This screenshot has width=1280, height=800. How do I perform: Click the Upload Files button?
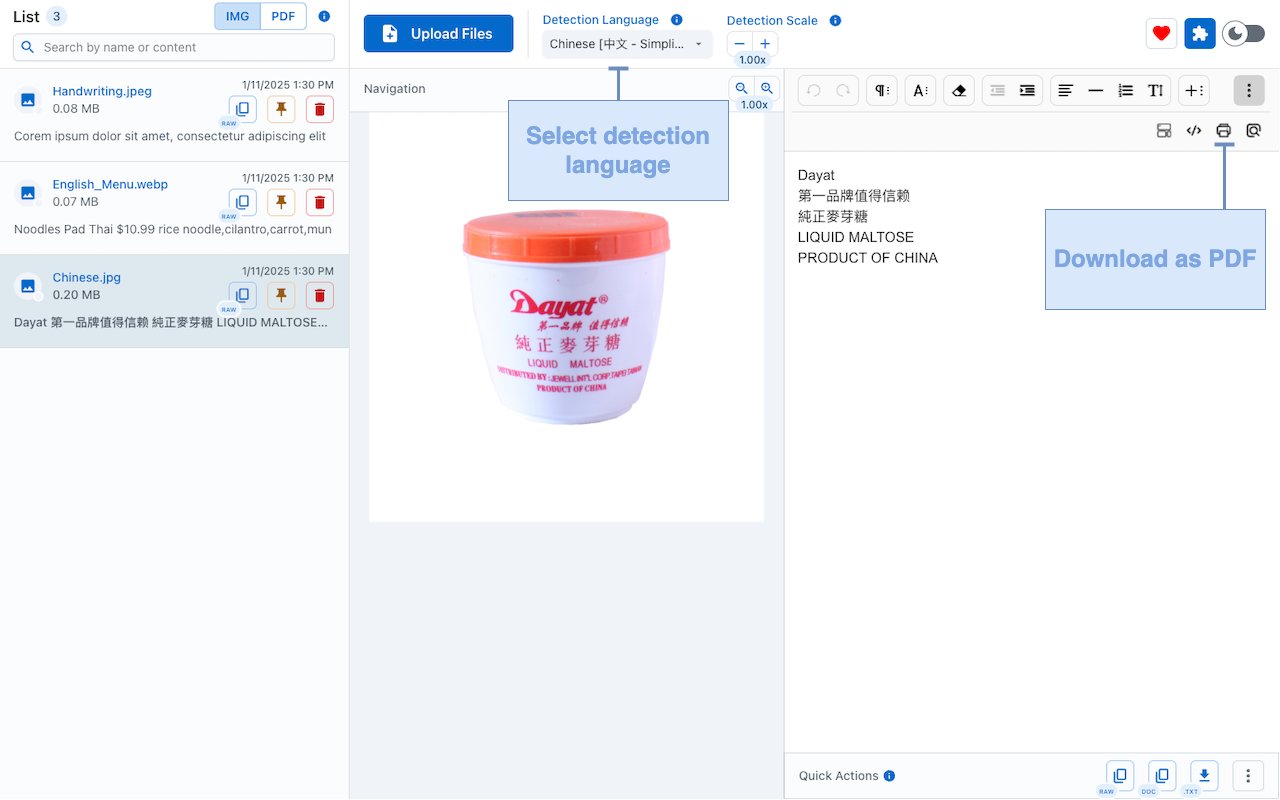point(438,33)
